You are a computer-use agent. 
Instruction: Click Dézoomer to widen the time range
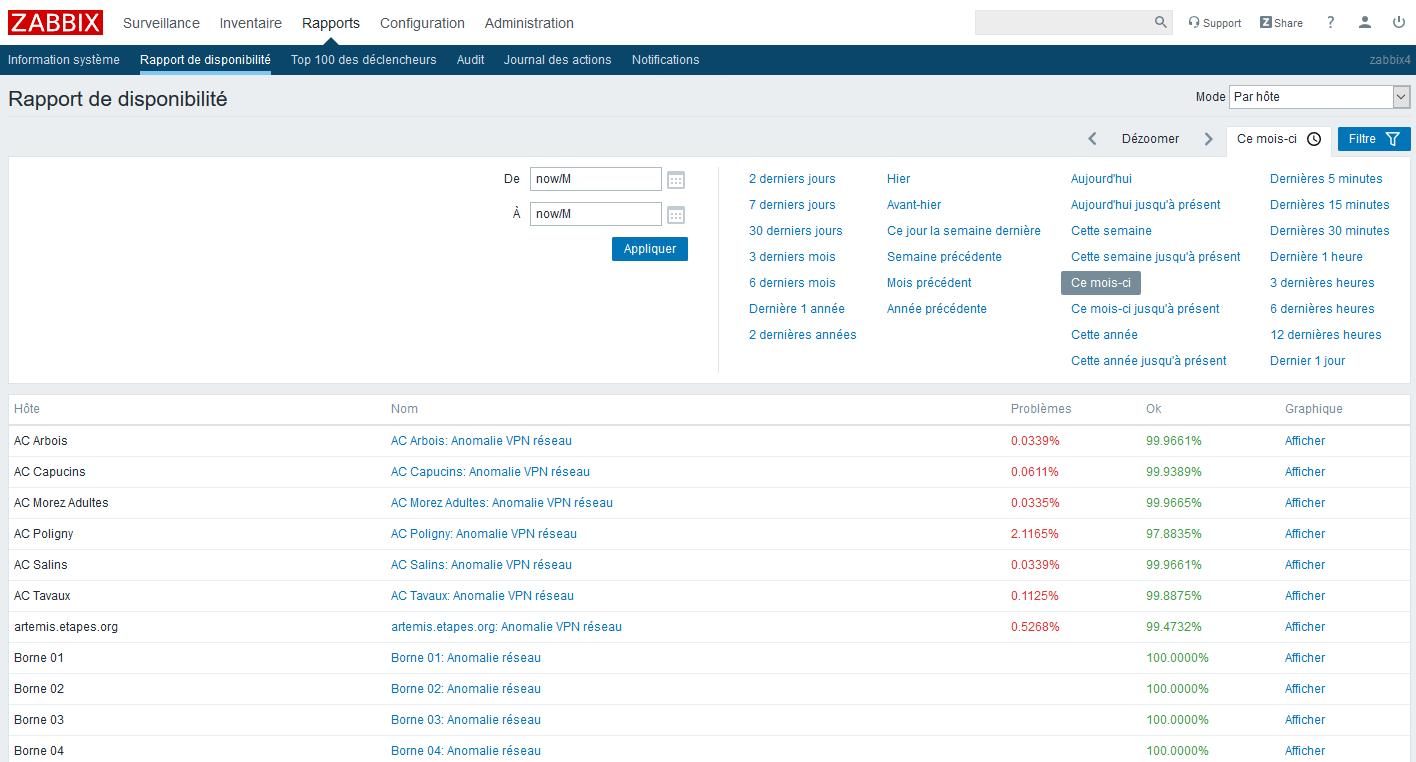[x=1150, y=139]
